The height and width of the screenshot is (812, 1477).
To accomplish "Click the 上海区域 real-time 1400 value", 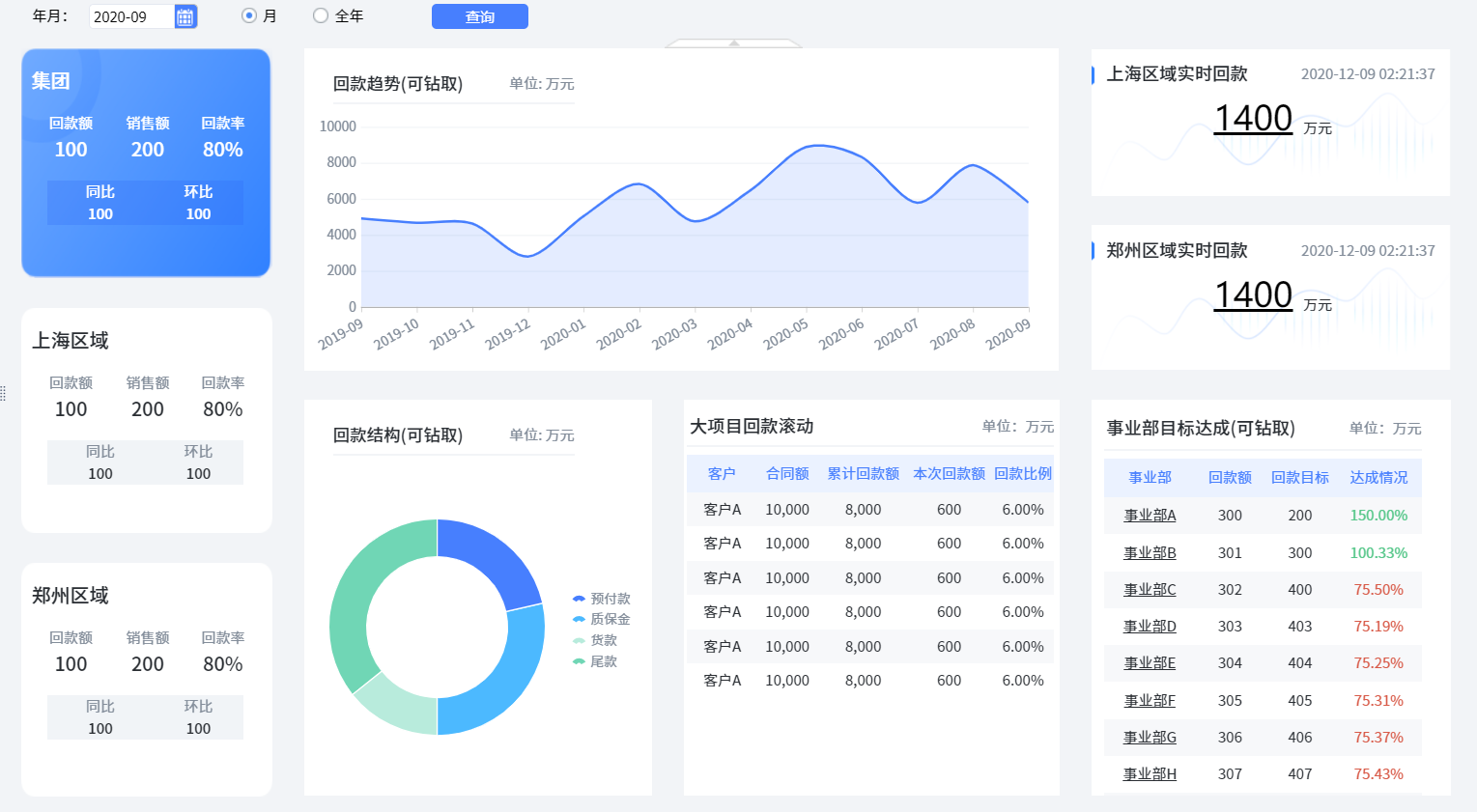I will (x=1252, y=119).
